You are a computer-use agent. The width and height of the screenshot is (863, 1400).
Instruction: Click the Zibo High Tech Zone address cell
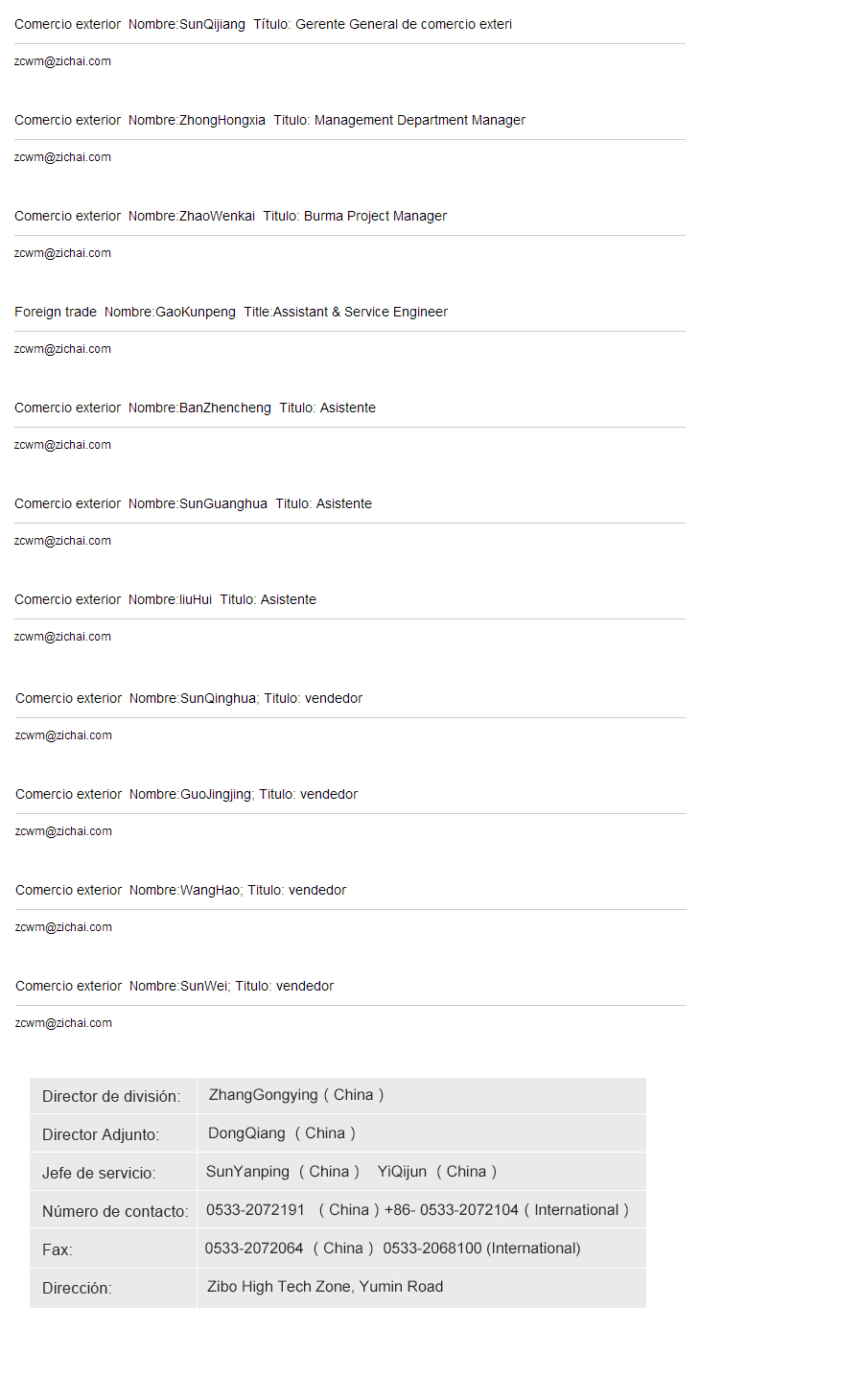[421, 1287]
